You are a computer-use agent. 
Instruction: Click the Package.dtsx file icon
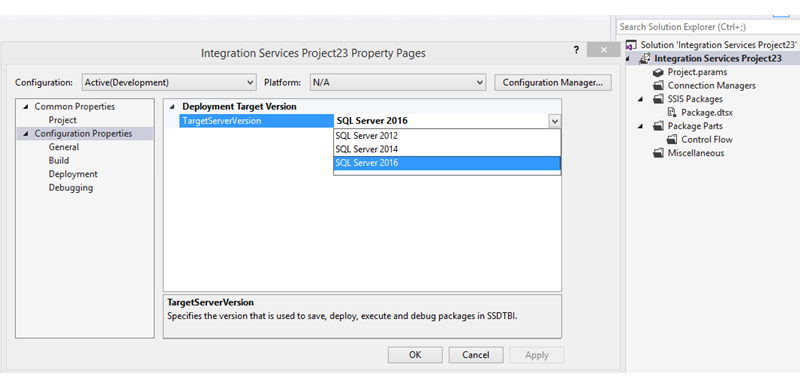672,112
